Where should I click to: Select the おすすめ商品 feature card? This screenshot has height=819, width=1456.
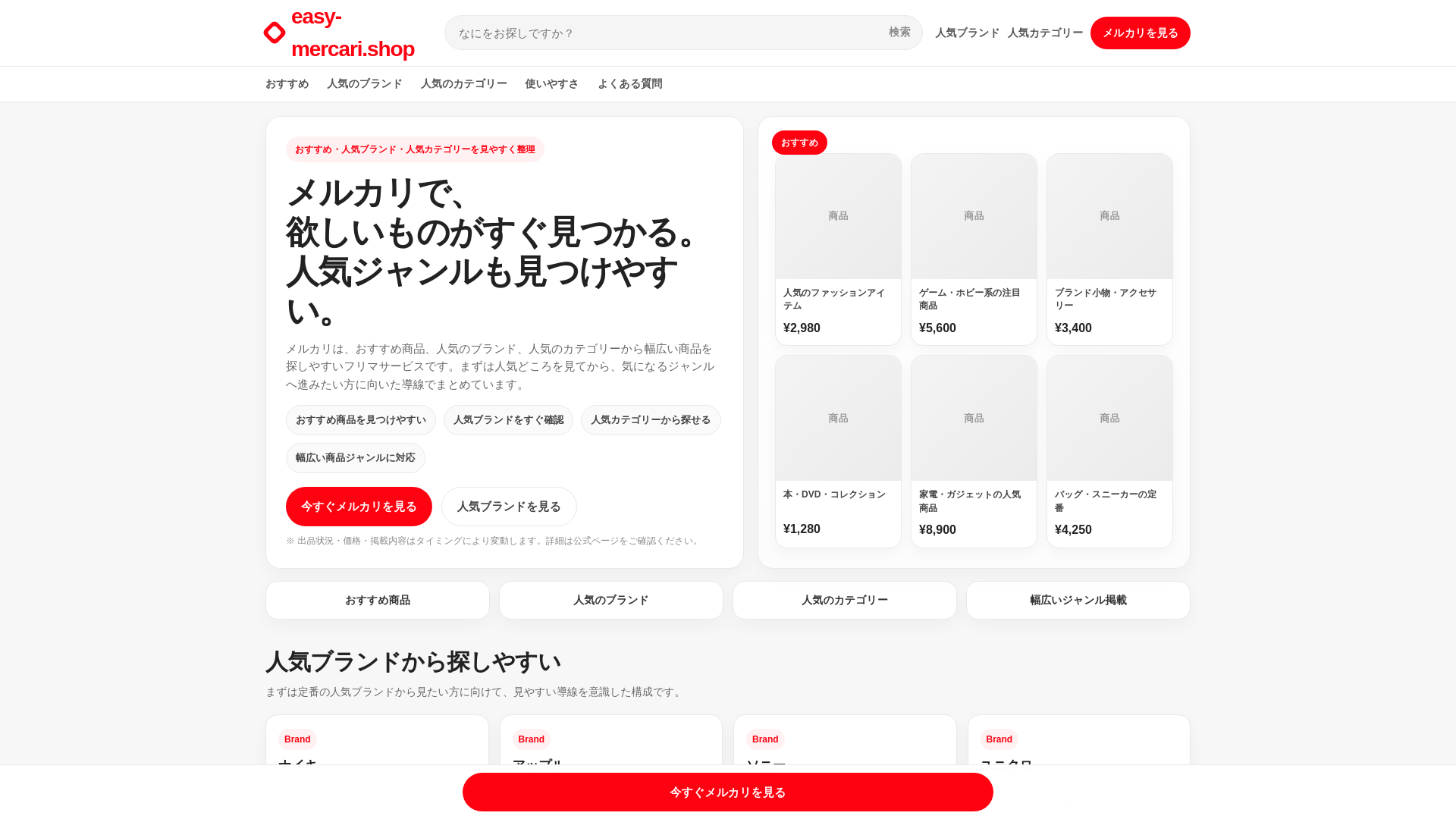378,601
